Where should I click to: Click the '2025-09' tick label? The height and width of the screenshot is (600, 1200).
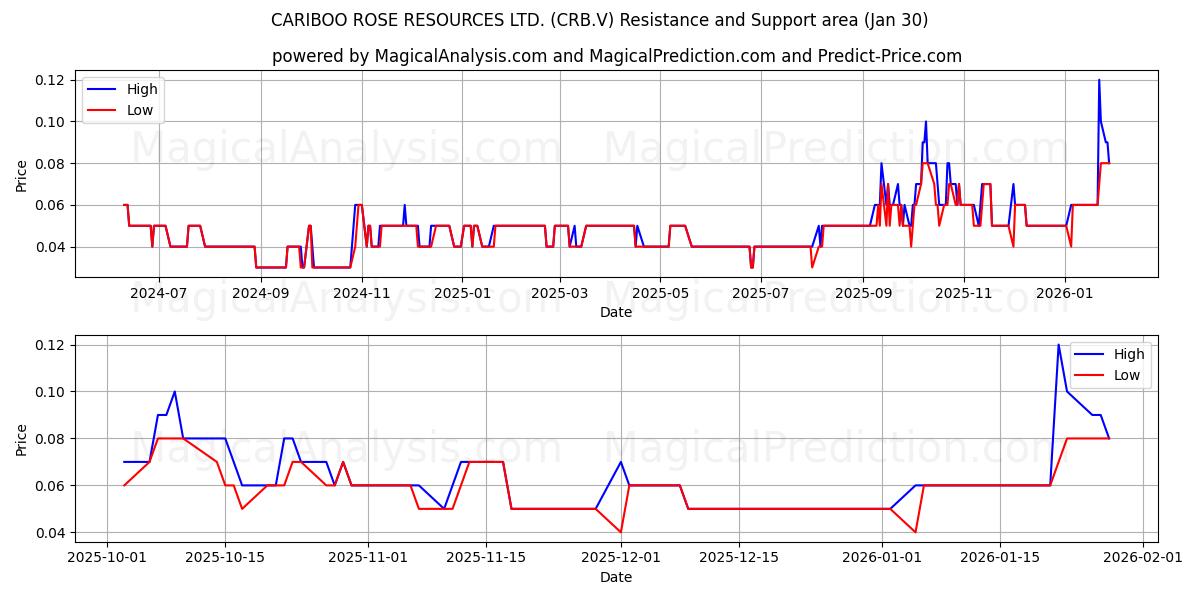tap(863, 294)
